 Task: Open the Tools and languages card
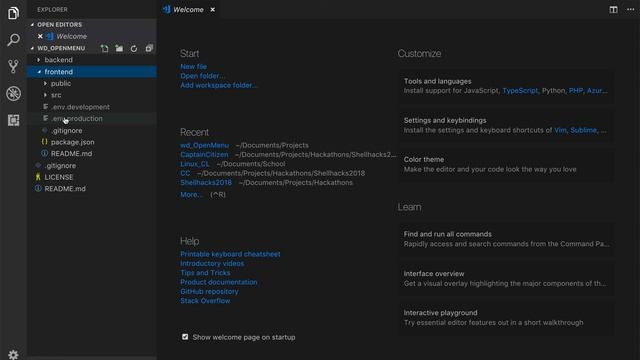pos(506,86)
